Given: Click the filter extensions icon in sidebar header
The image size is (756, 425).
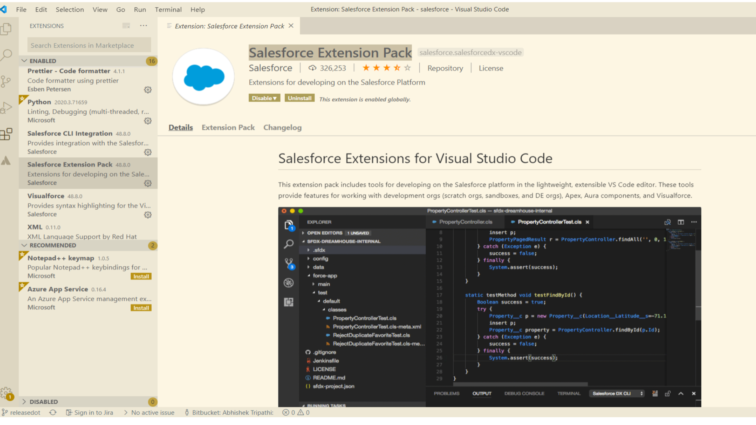Looking at the screenshot, I should [126, 26].
